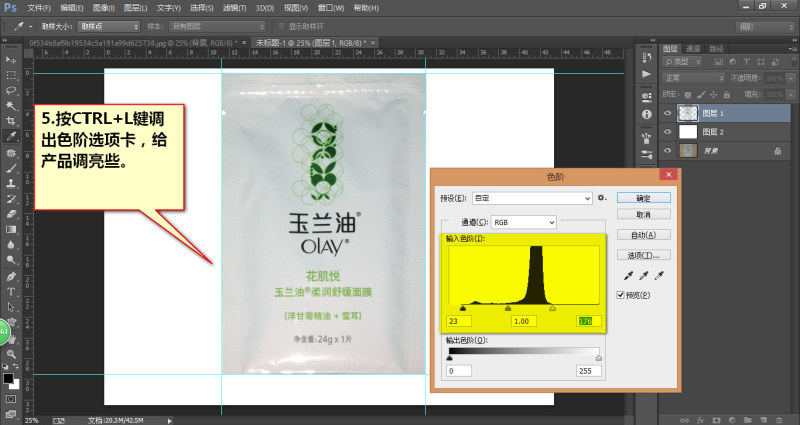The image size is (800, 425).
Task: Open the opacity slider arrow
Action: [x=791, y=78]
